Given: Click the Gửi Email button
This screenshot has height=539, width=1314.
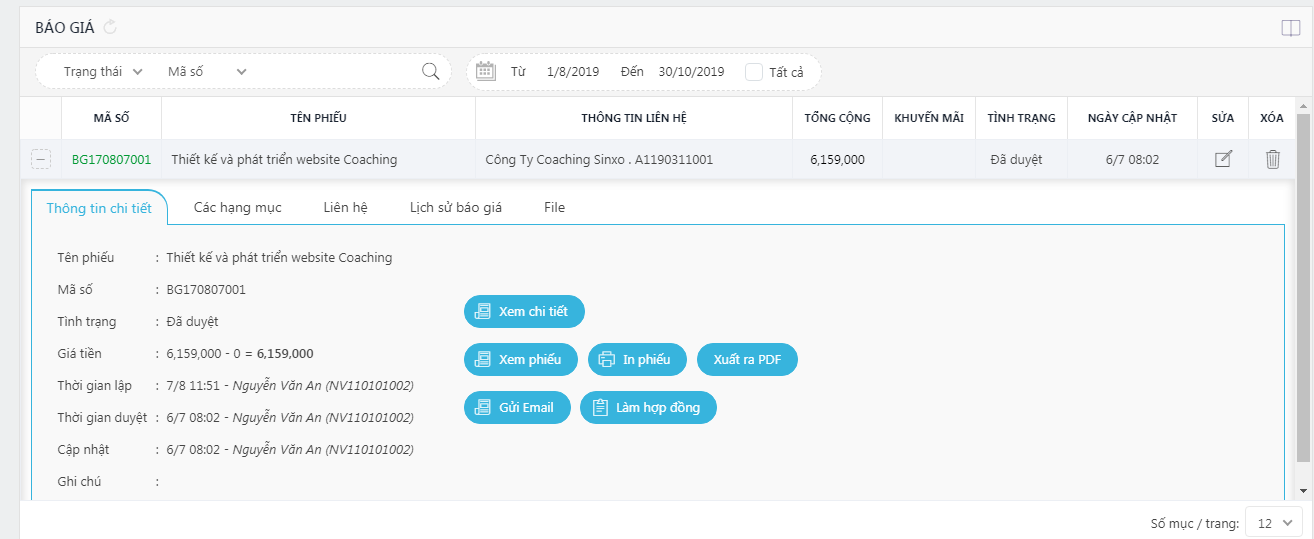Looking at the screenshot, I should pos(517,407).
